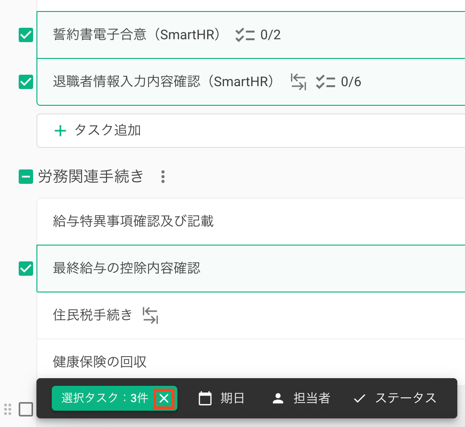Image resolution: width=465 pixels, height=427 pixels.
Task: Click the 期日 label in the bulk bar
Action: pos(232,398)
